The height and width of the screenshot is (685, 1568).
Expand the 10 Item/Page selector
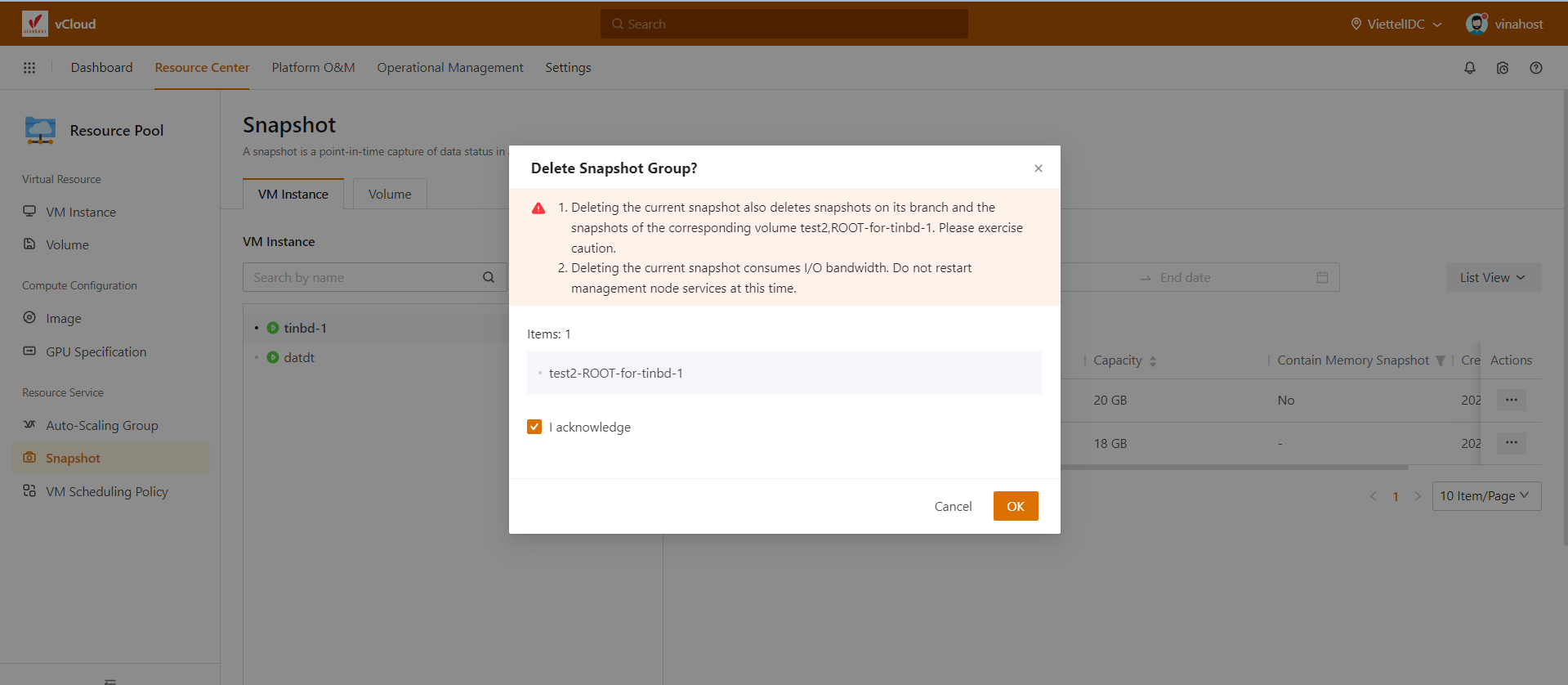pos(1485,496)
